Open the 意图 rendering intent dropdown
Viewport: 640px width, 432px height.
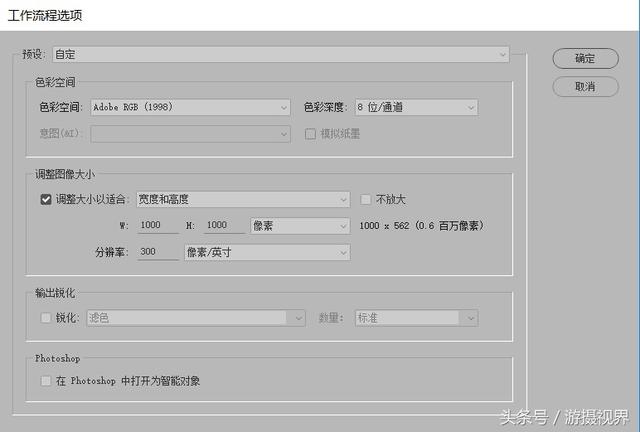(190, 134)
